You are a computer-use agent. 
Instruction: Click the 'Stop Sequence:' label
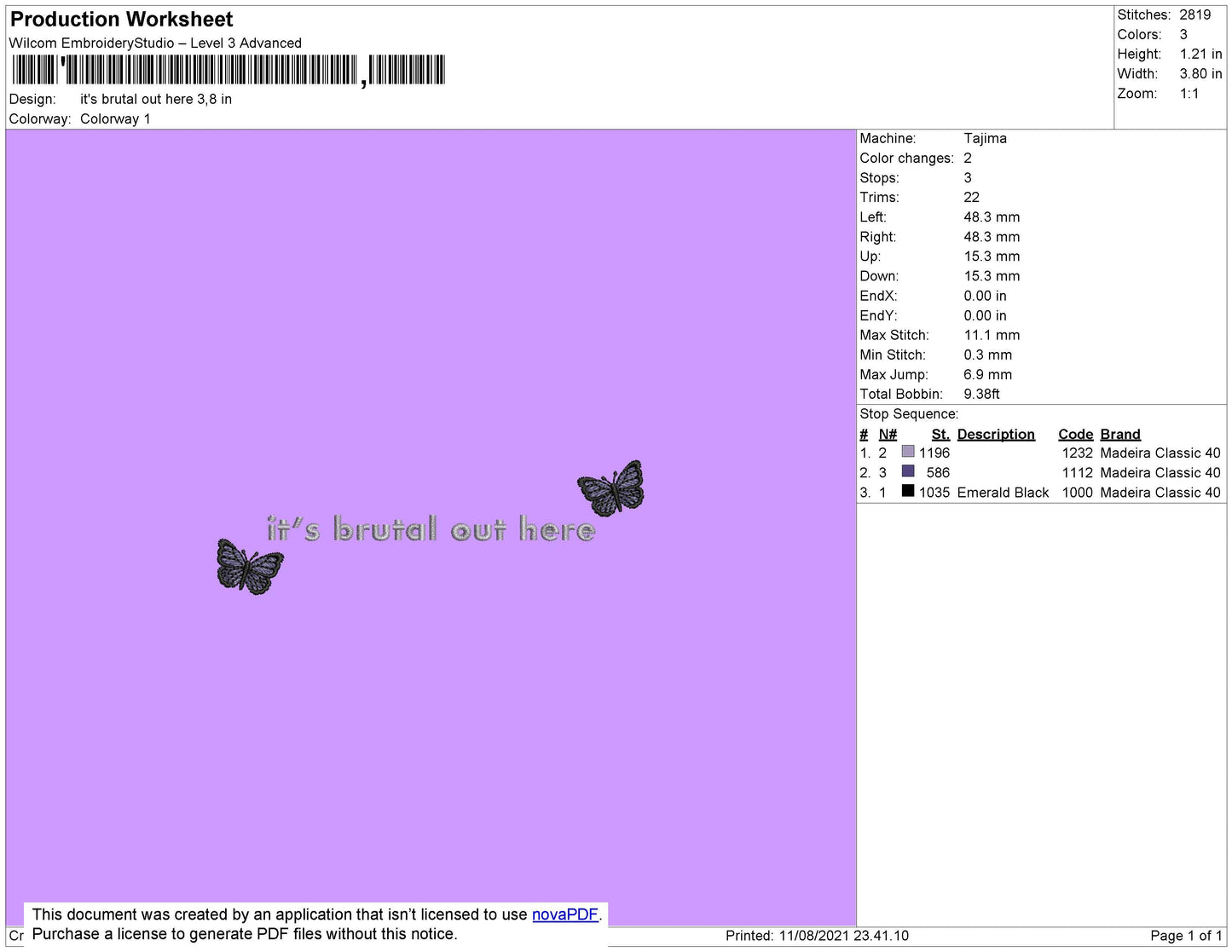click(x=909, y=414)
